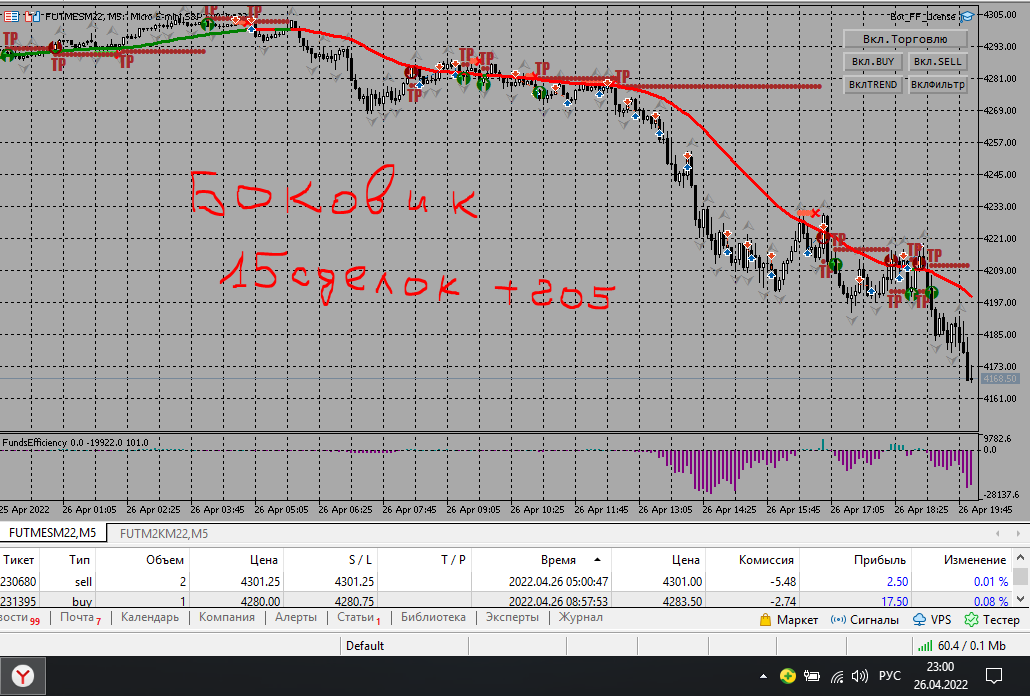The height and width of the screenshot is (696, 1030).
Task: Open the Тестер strategy tester icon
Action: [971, 620]
